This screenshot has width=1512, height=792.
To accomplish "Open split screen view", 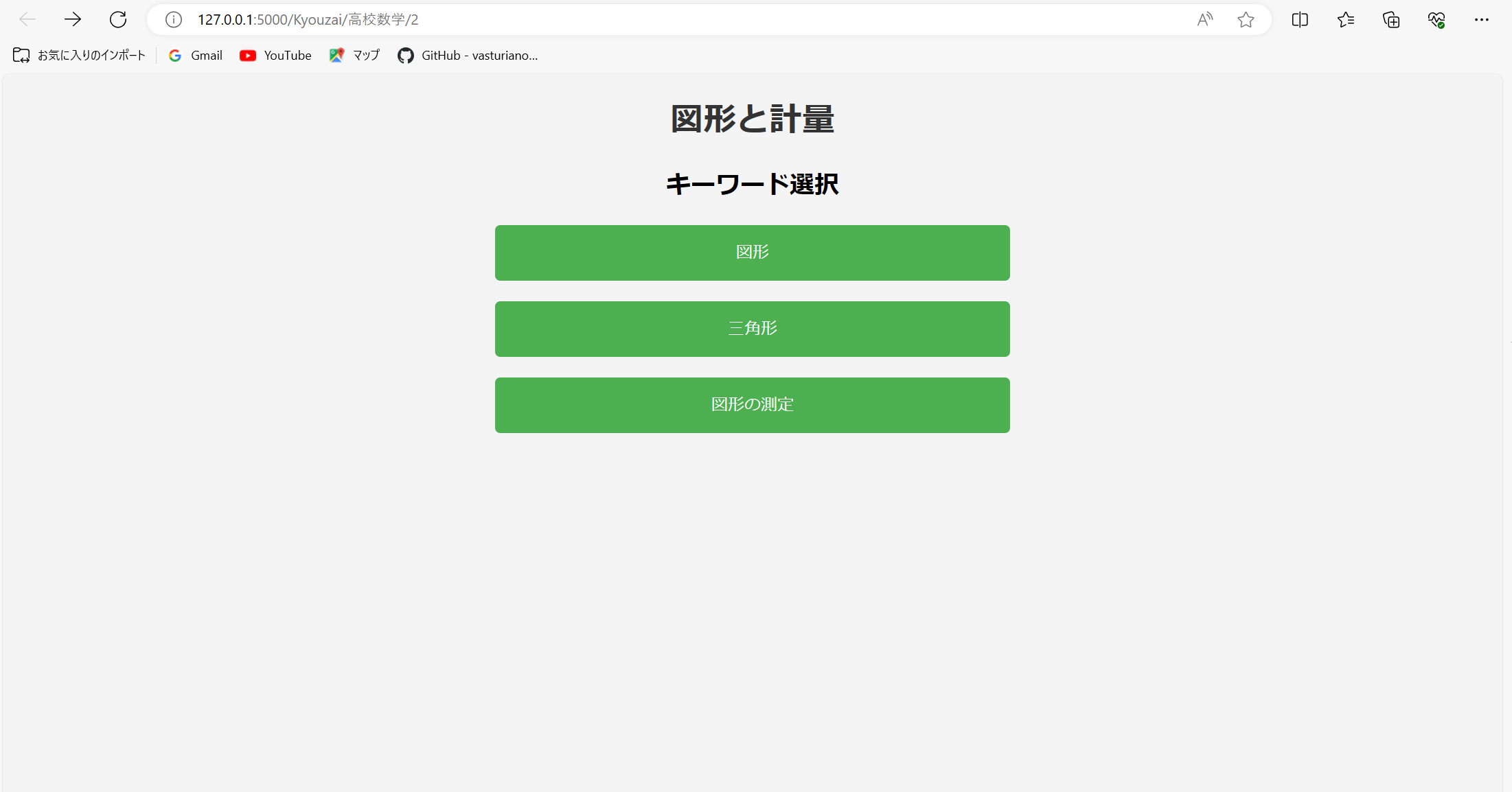I will coord(1300,19).
